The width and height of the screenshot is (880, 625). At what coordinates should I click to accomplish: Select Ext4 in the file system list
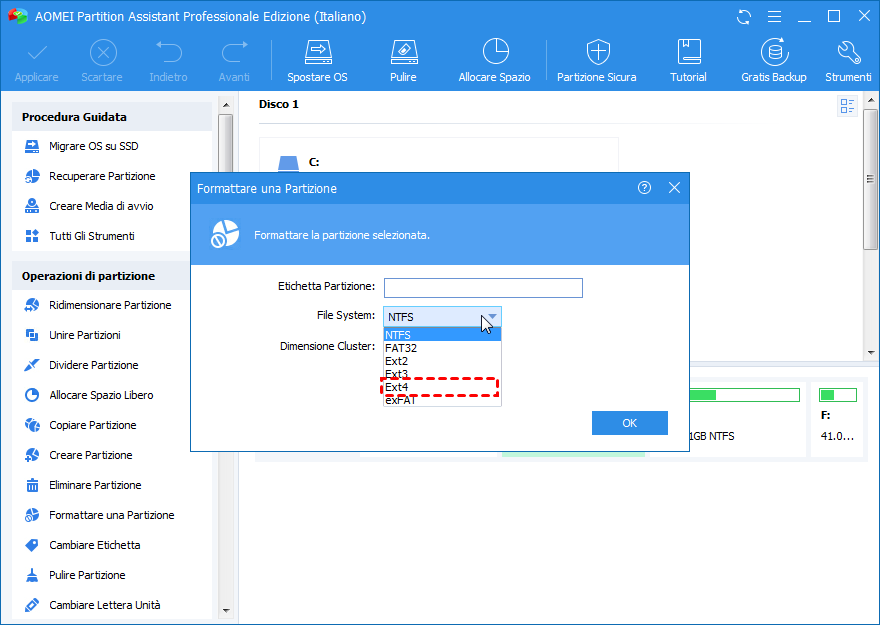tap(442, 387)
